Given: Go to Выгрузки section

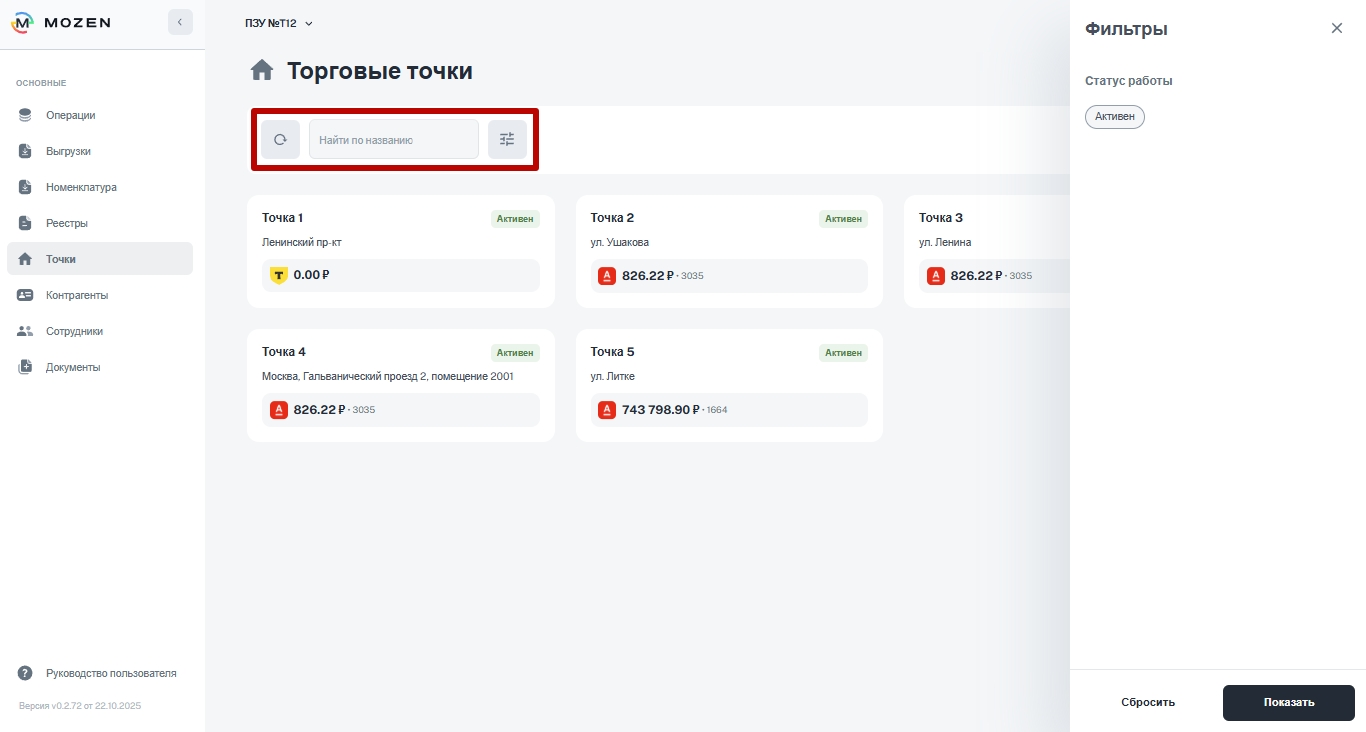Looking at the screenshot, I should [100, 151].
